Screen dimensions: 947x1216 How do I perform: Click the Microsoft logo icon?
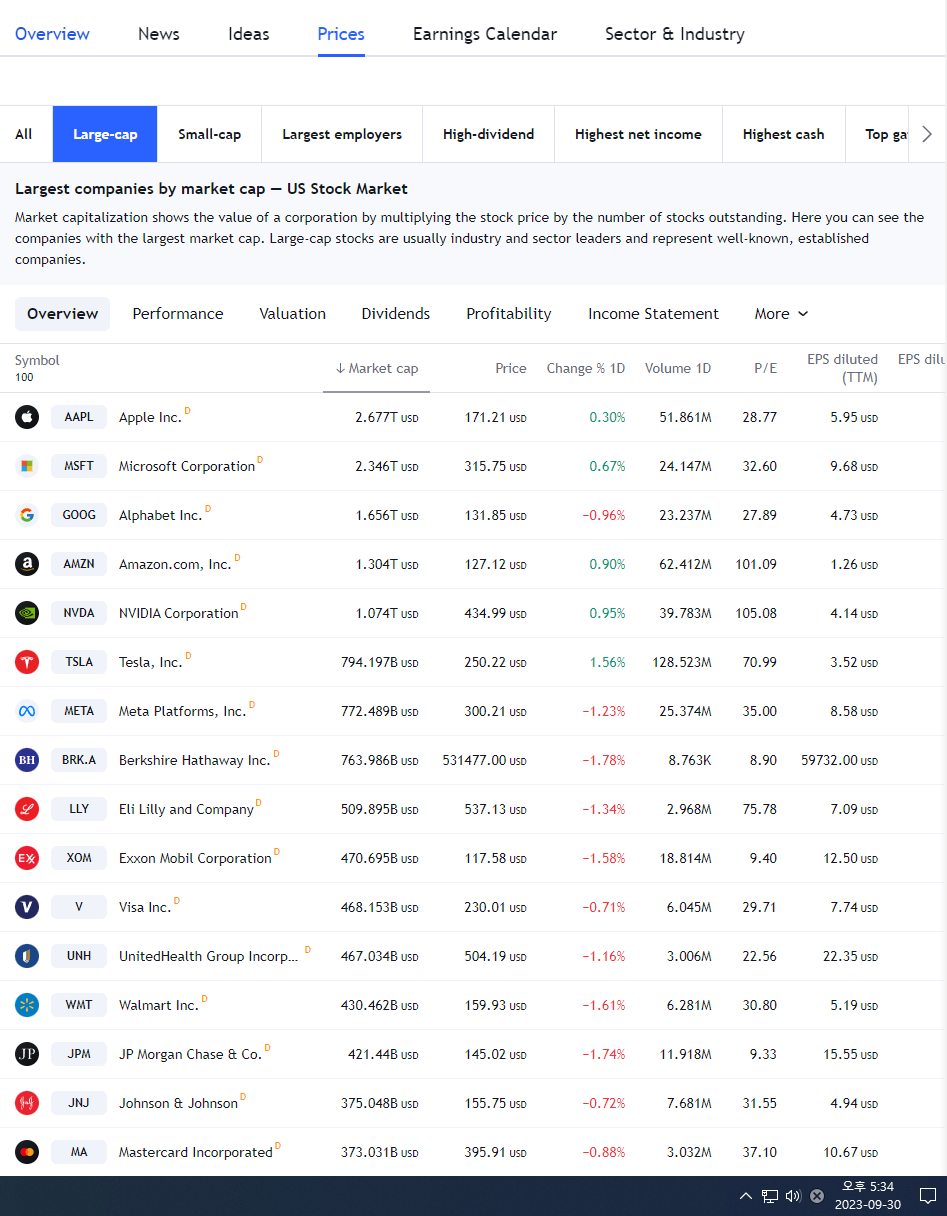(x=27, y=466)
